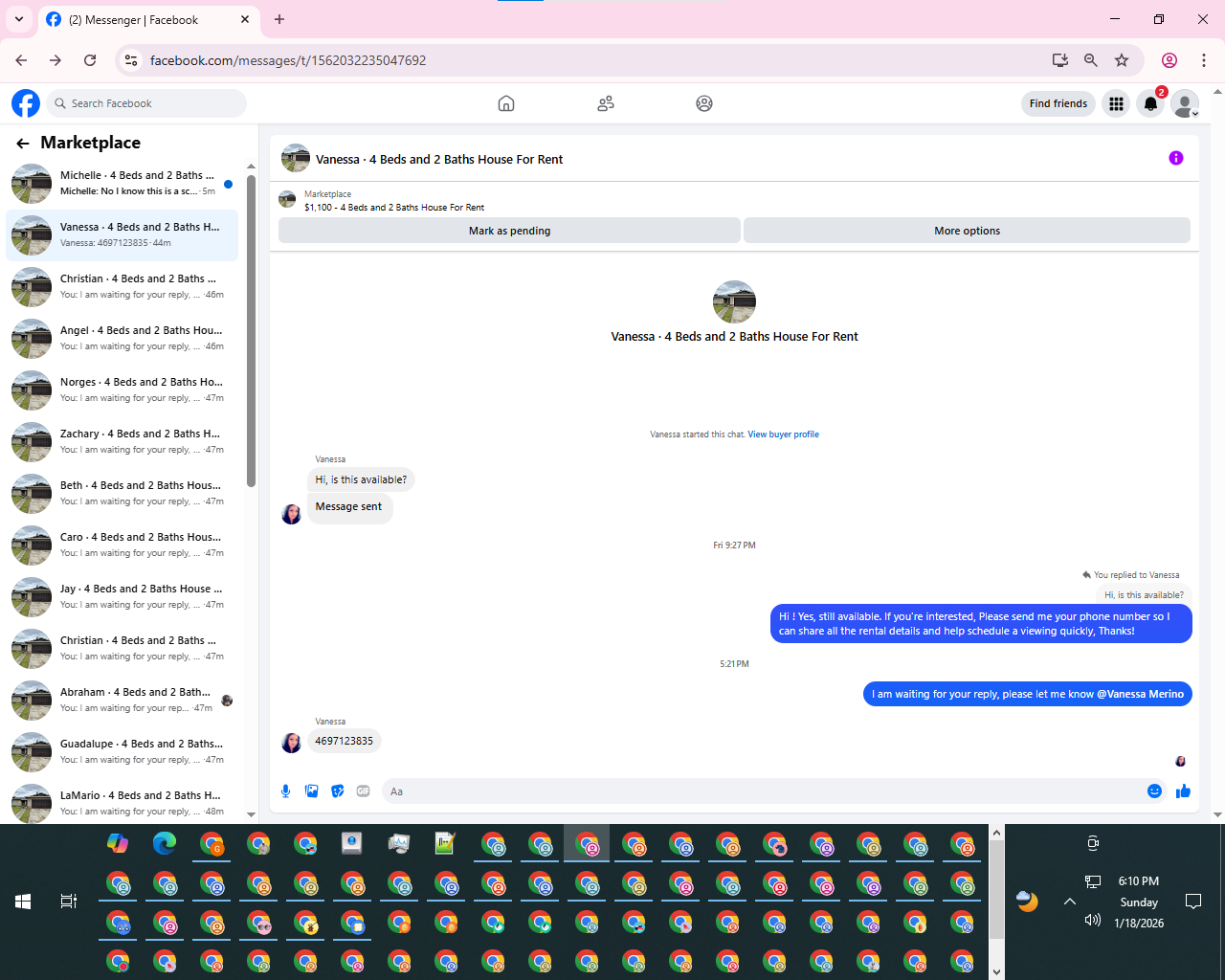
Task: Click the conversation list scrollbar
Action: point(251,330)
